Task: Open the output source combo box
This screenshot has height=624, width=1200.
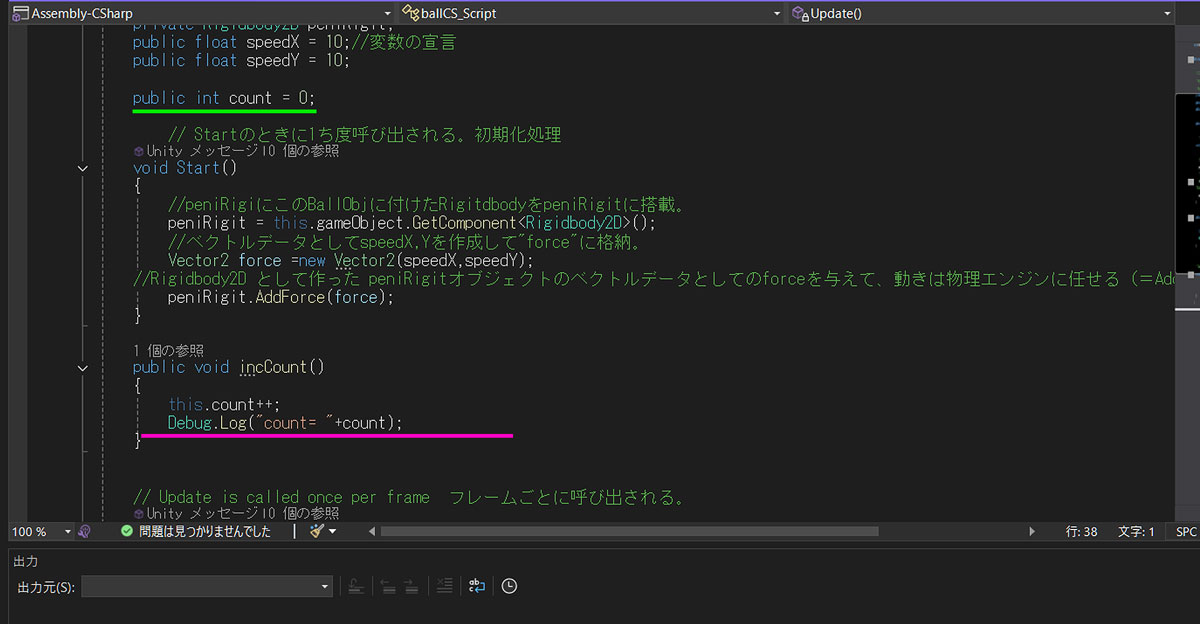Action: (207, 586)
